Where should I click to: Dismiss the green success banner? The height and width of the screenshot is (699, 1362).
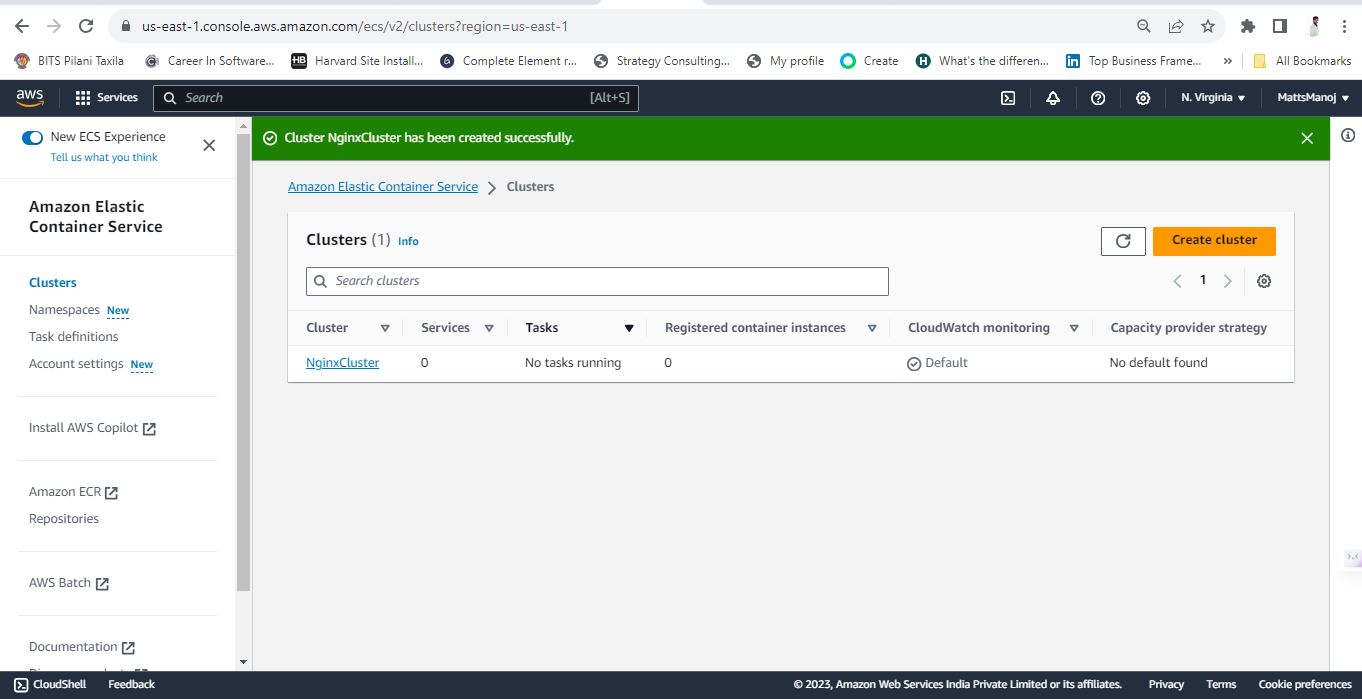(1307, 138)
